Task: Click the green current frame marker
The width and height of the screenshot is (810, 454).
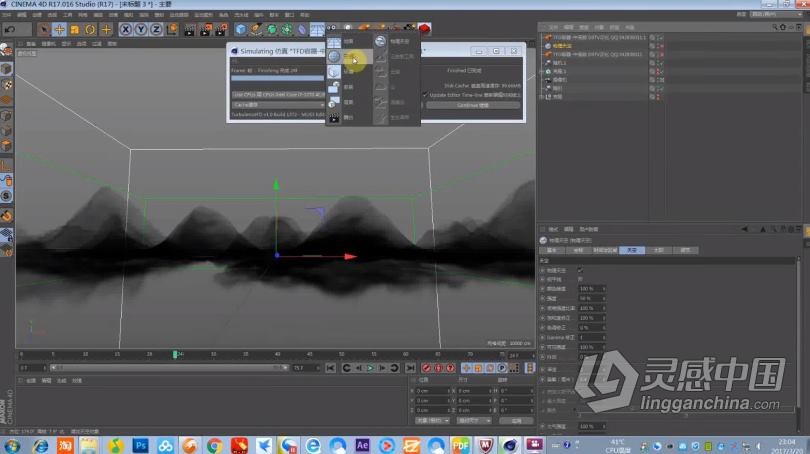Action: point(175,354)
